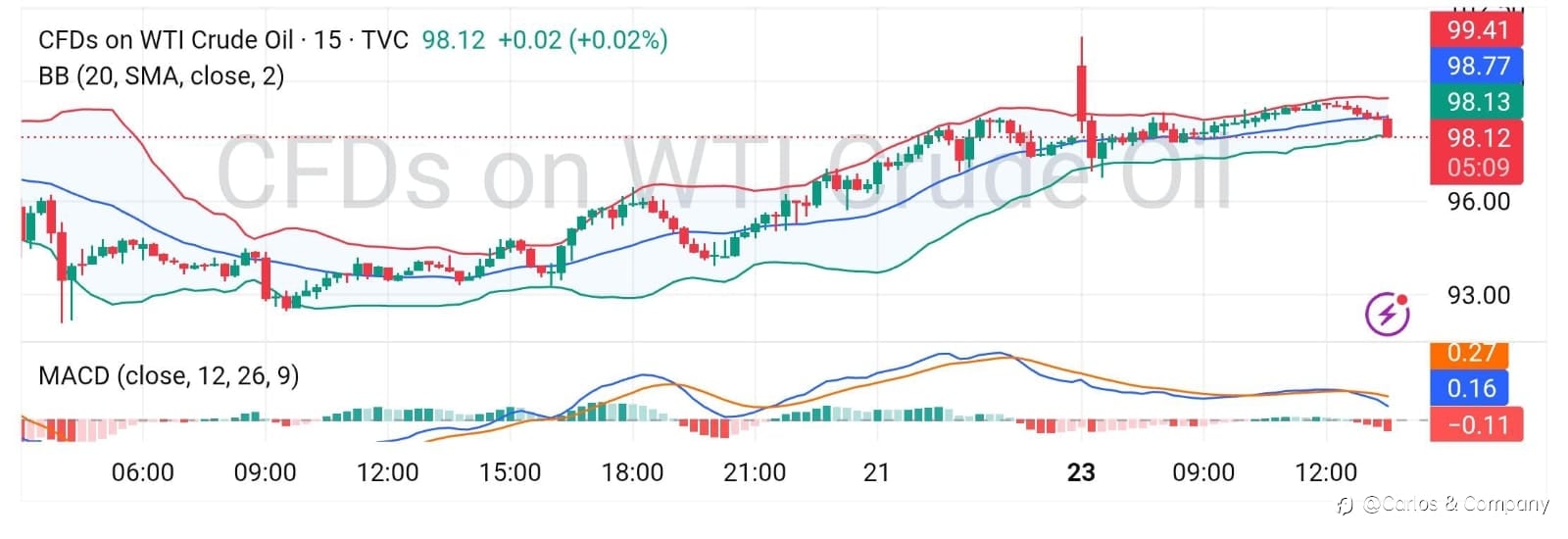1568x539 pixels.
Task: Click the red 99.41 upper band price label
Action: 1477,30
